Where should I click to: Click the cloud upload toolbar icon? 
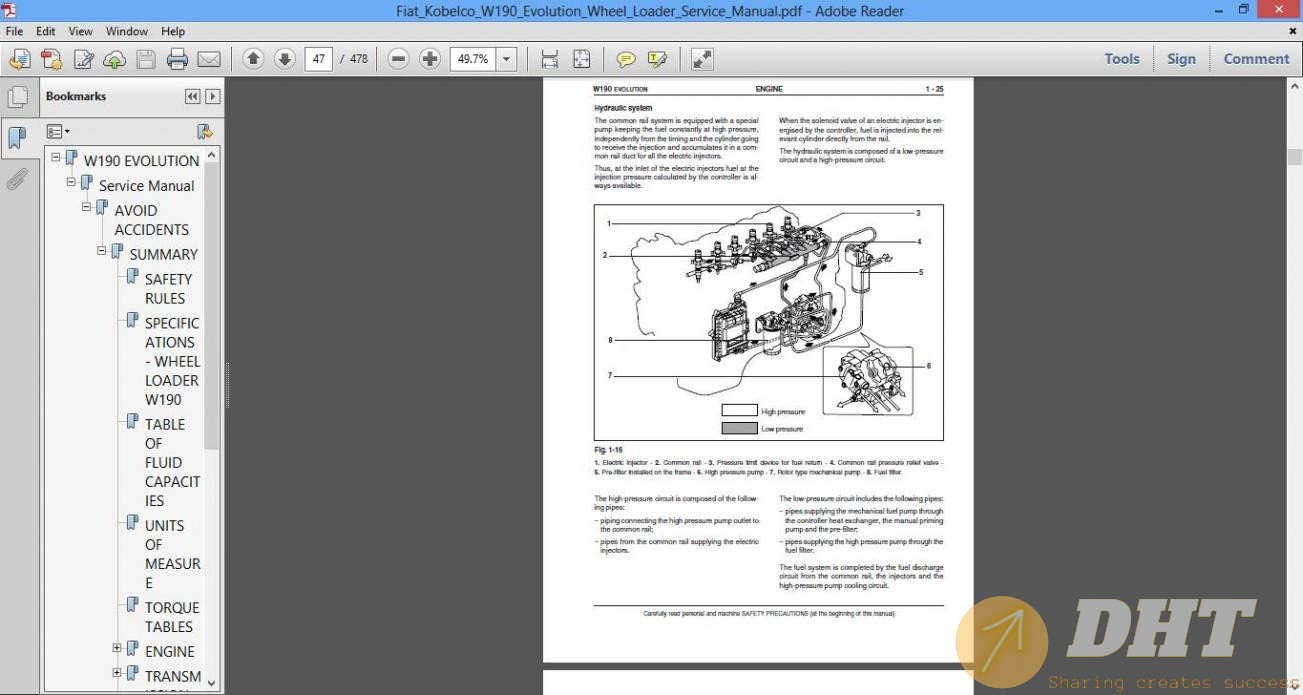(114, 59)
